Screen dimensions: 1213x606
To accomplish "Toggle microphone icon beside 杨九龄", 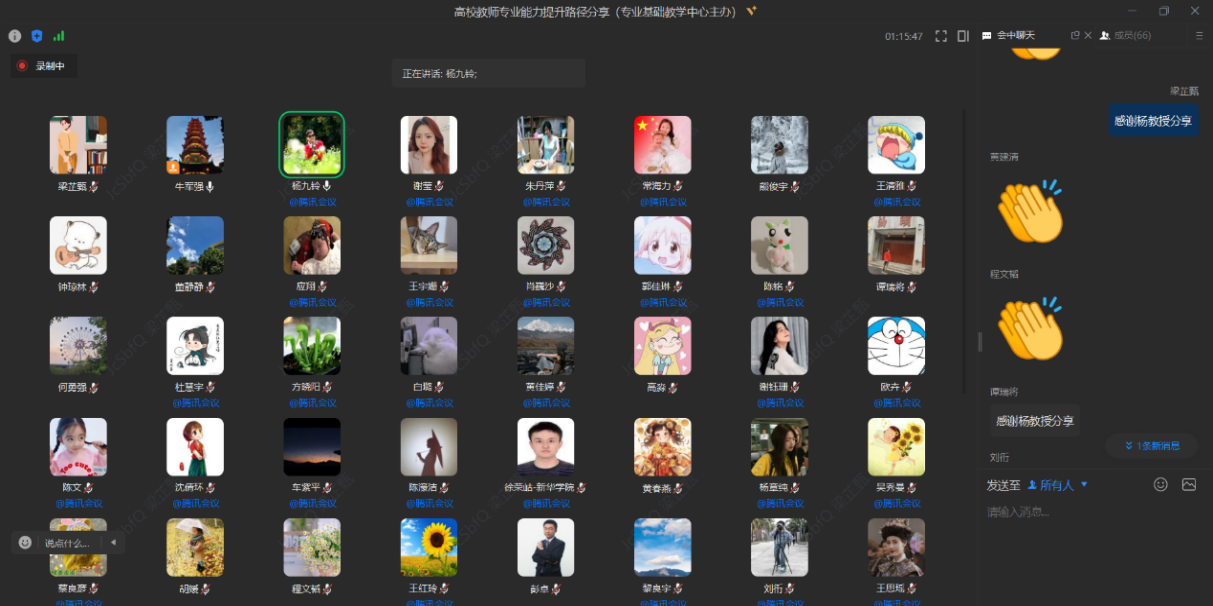I will pyautogui.click(x=327, y=186).
